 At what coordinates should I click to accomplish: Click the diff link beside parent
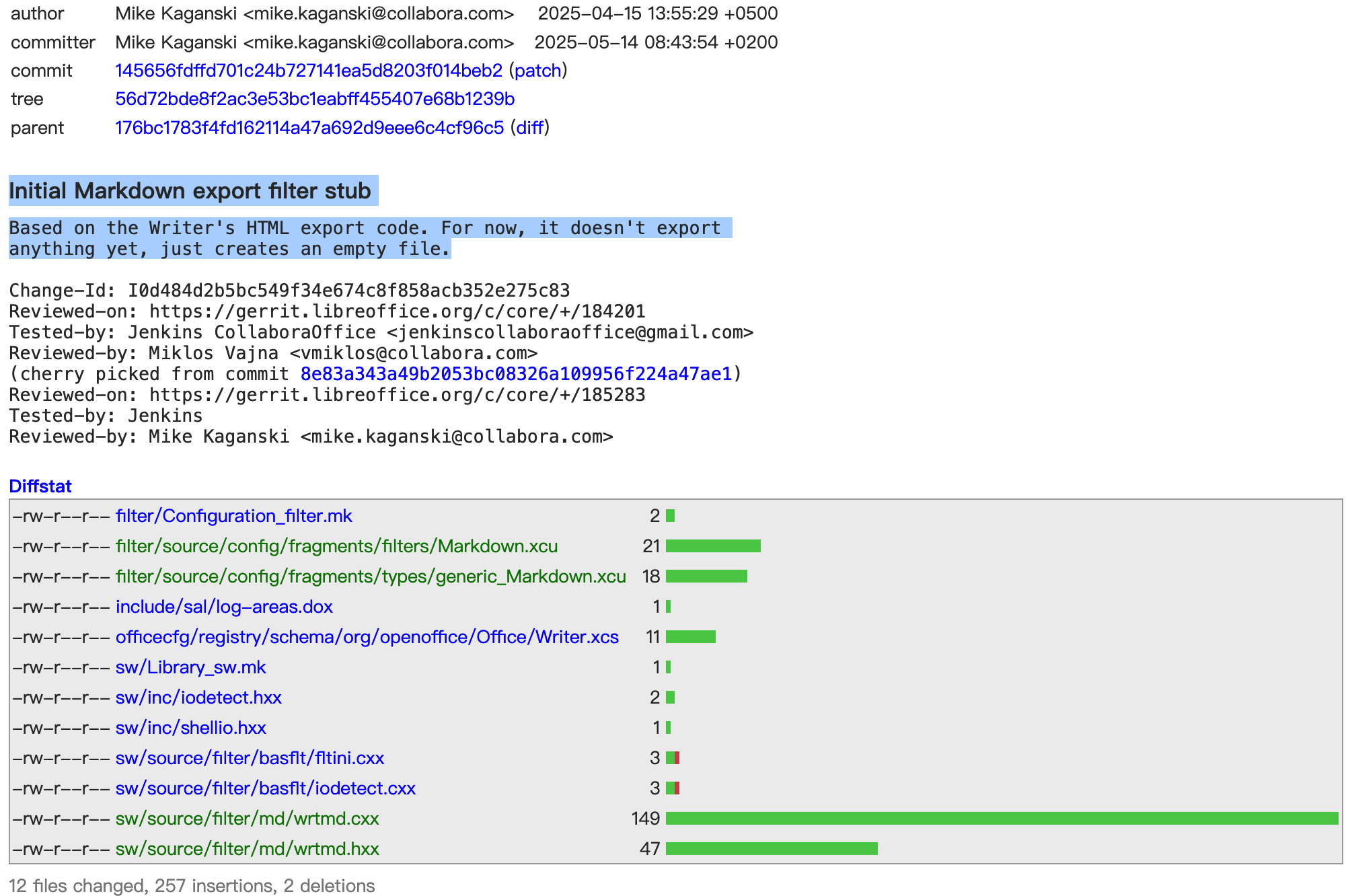[529, 128]
